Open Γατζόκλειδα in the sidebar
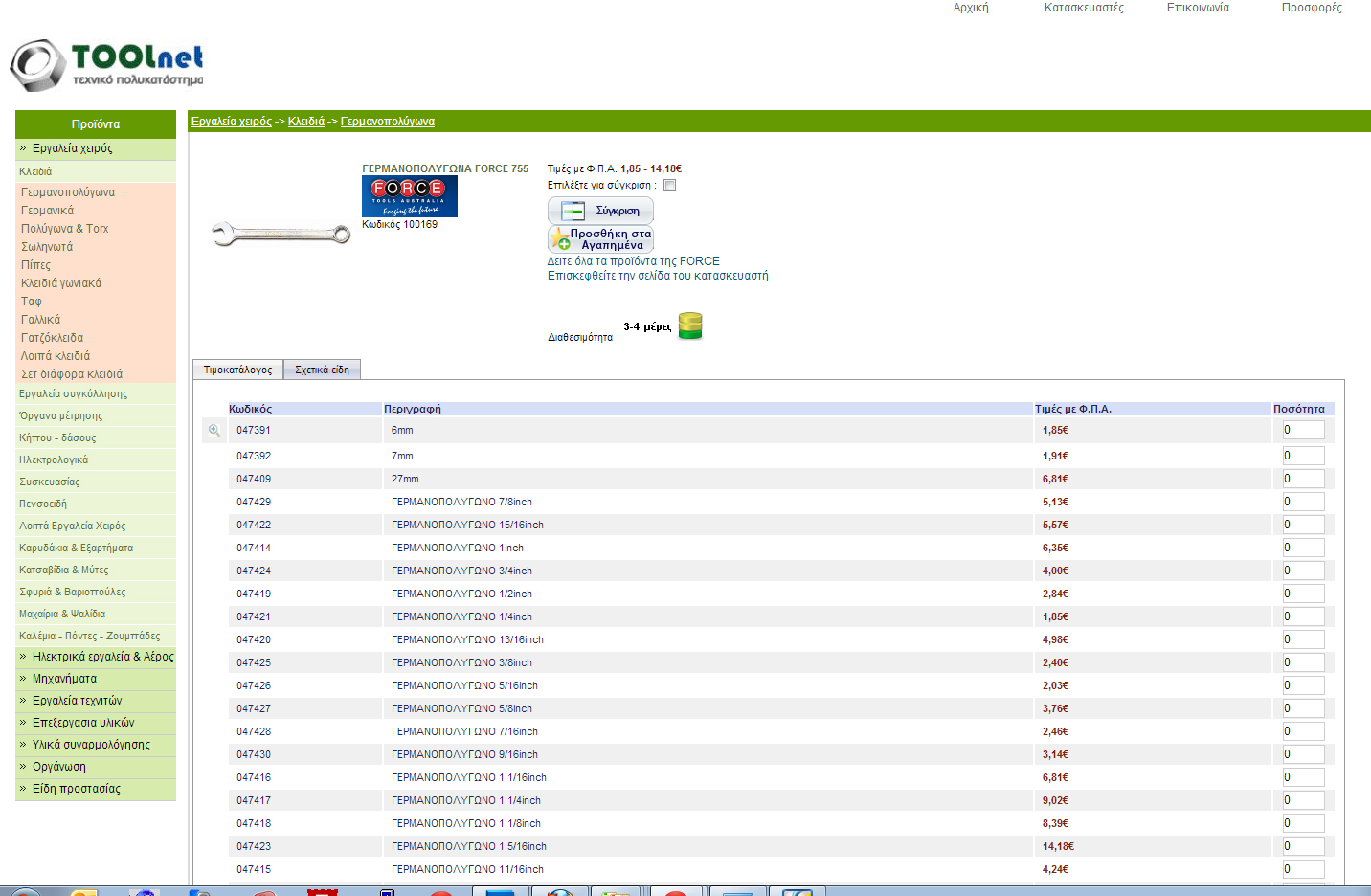Viewport: 1371px width, 896px height. 53,338
